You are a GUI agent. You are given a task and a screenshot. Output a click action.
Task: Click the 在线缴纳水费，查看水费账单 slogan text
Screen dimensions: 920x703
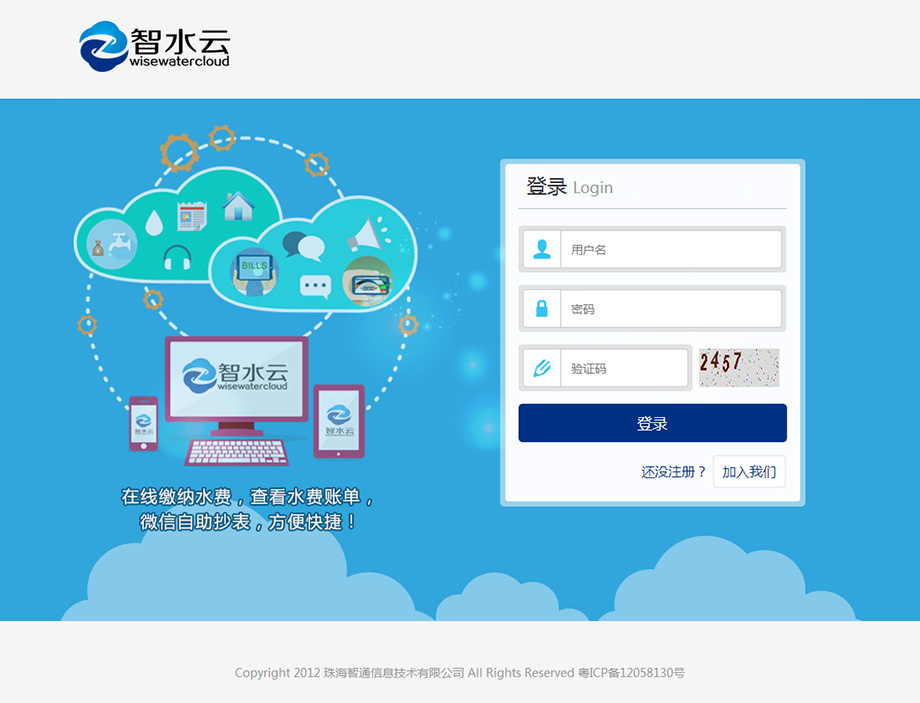[246, 497]
